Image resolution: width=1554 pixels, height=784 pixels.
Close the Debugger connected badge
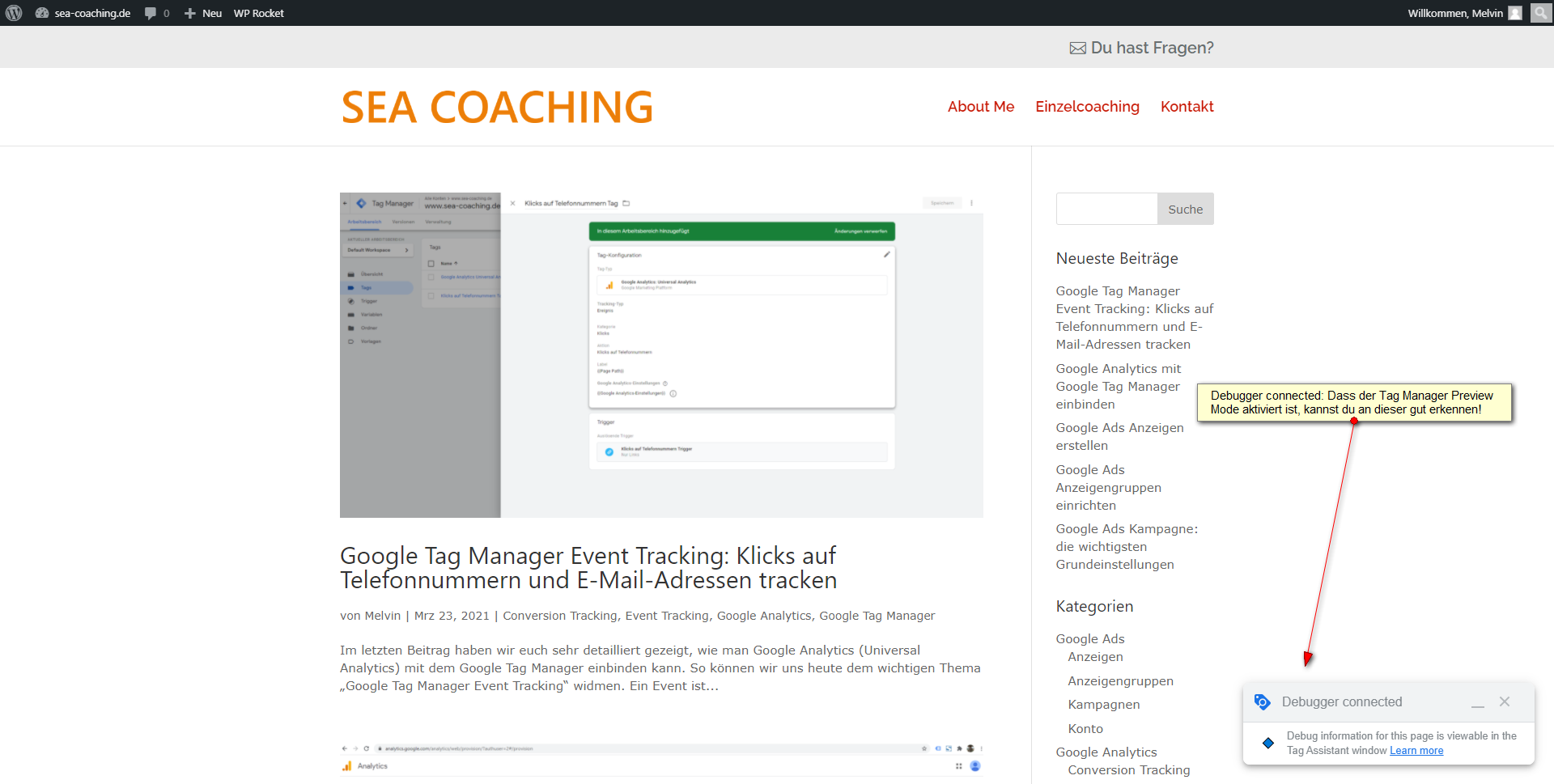pos(1505,701)
